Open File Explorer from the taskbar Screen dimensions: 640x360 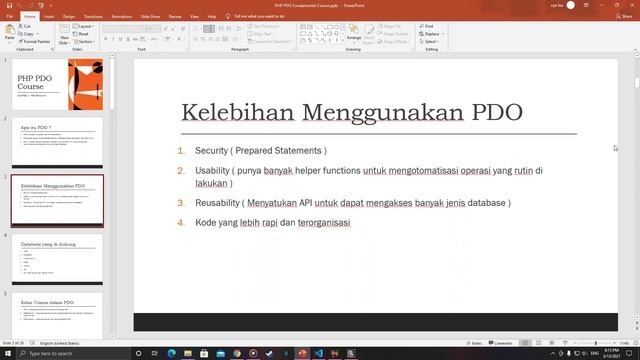click(x=188, y=353)
